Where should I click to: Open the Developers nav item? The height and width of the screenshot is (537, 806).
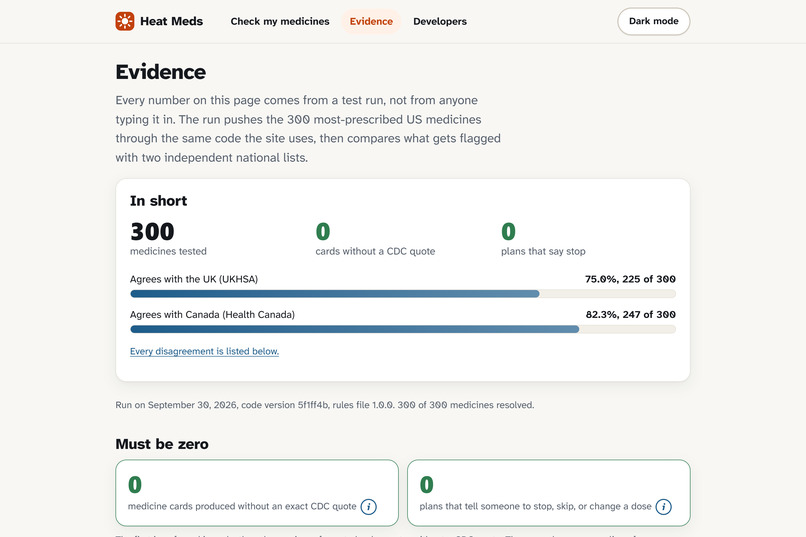point(440,22)
